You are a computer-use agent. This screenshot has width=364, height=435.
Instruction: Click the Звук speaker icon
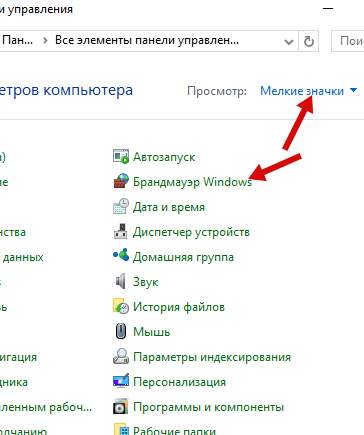pos(121,281)
